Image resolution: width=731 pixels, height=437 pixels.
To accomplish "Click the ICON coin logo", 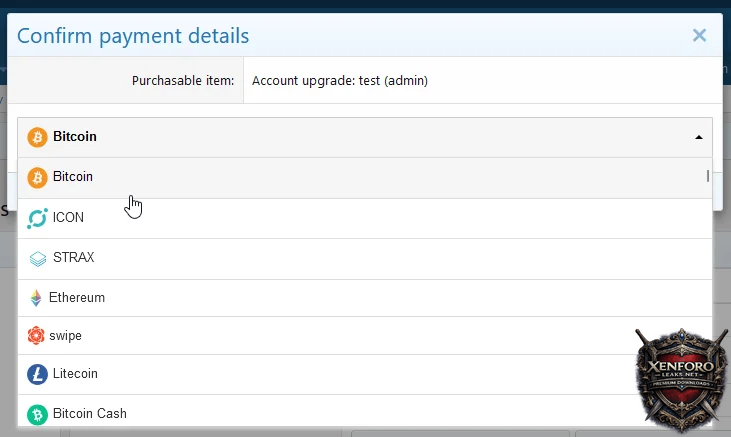I will pos(38,217).
